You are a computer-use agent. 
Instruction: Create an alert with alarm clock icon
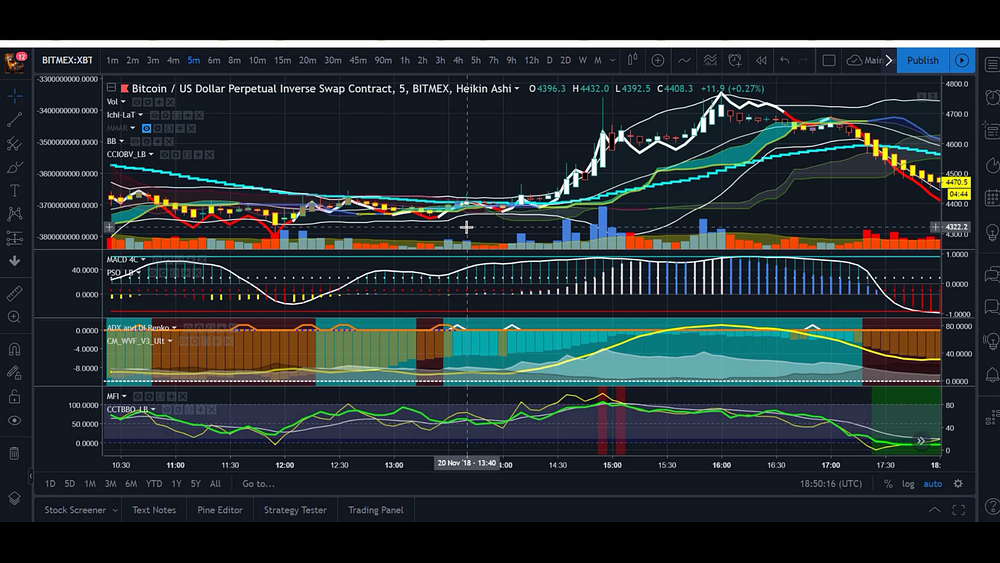click(735, 60)
